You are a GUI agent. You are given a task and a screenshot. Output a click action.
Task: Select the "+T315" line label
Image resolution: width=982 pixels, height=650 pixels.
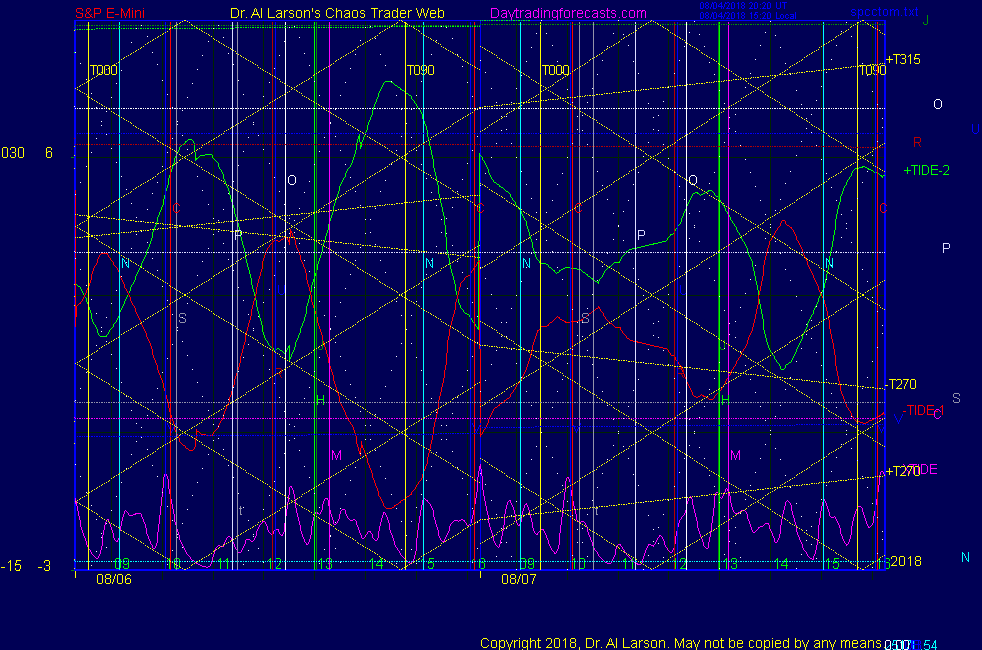tap(903, 59)
